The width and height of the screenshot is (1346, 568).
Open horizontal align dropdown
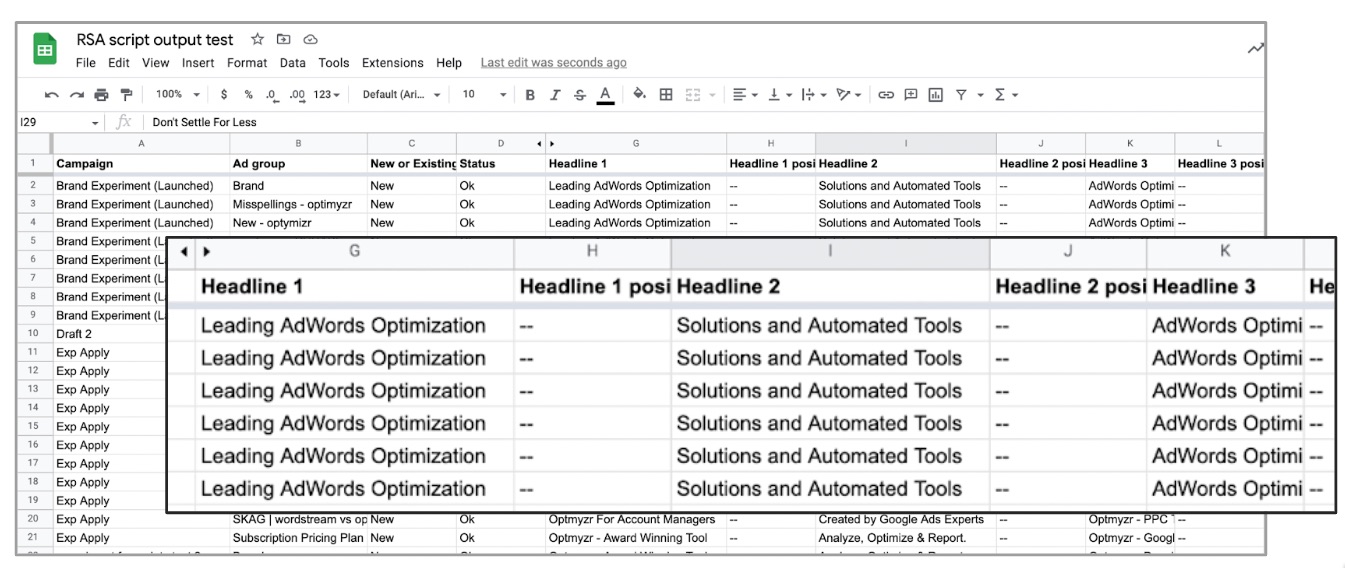pyautogui.click(x=745, y=95)
